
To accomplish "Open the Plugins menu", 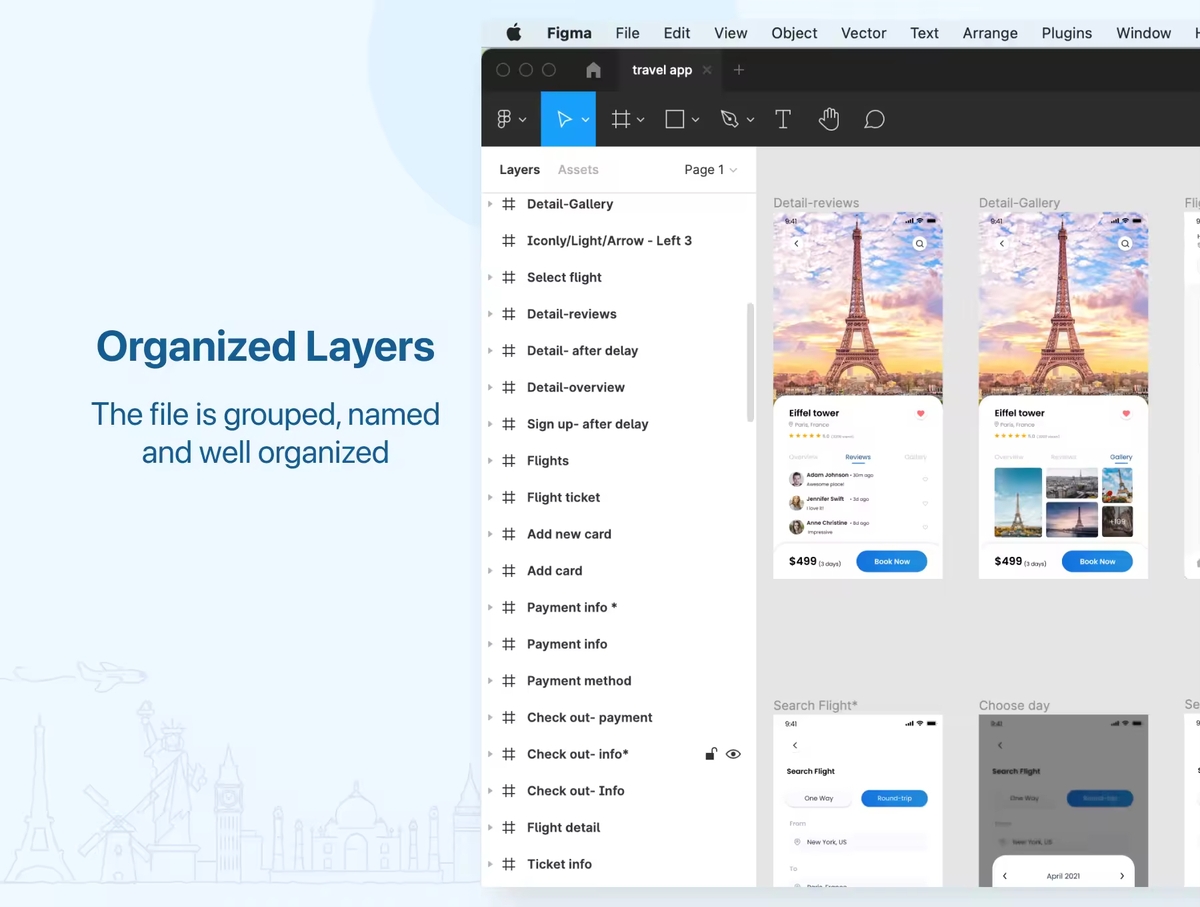I will point(1066,33).
